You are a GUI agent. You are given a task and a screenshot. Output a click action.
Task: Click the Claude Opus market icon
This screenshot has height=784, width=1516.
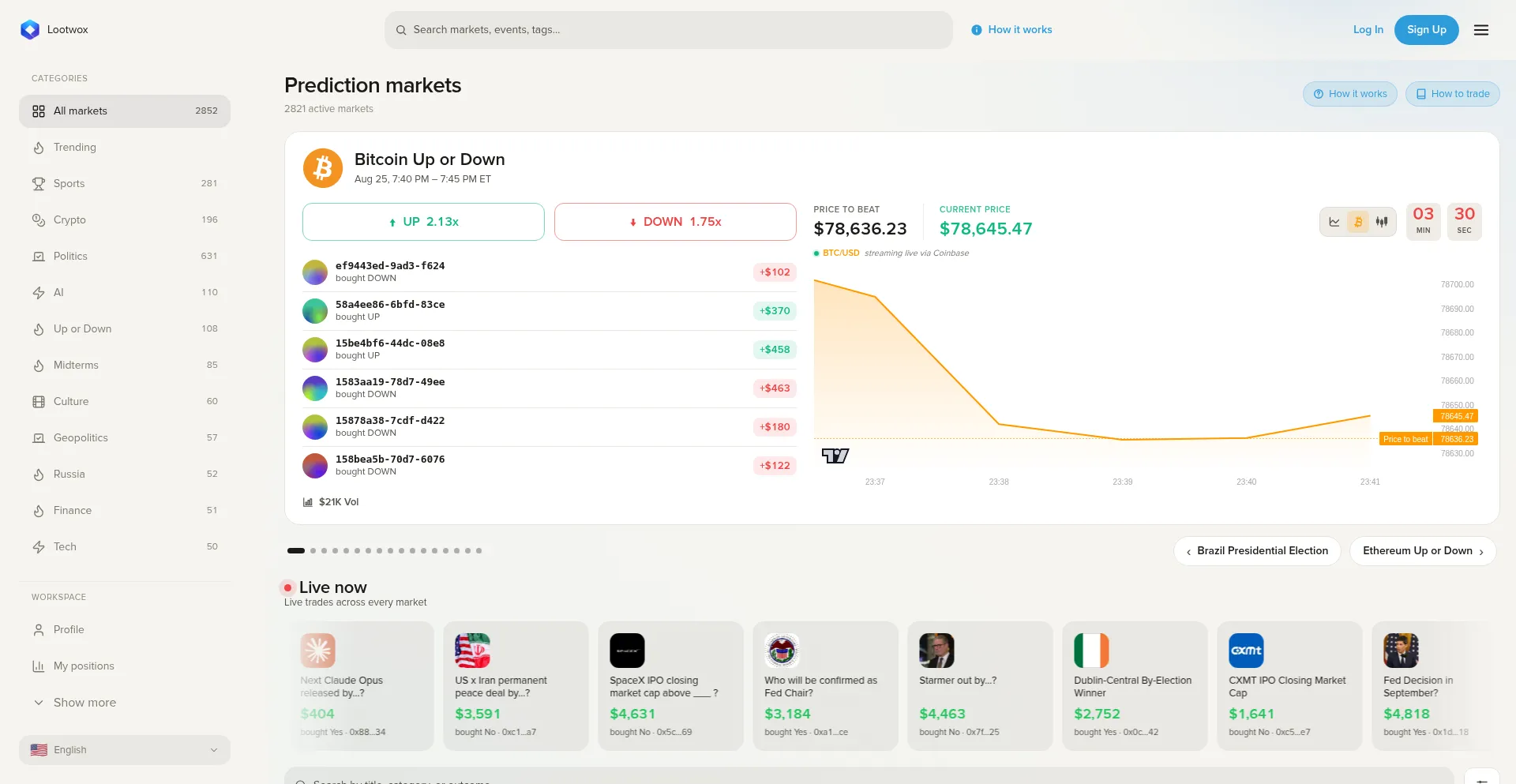(318, 651)
